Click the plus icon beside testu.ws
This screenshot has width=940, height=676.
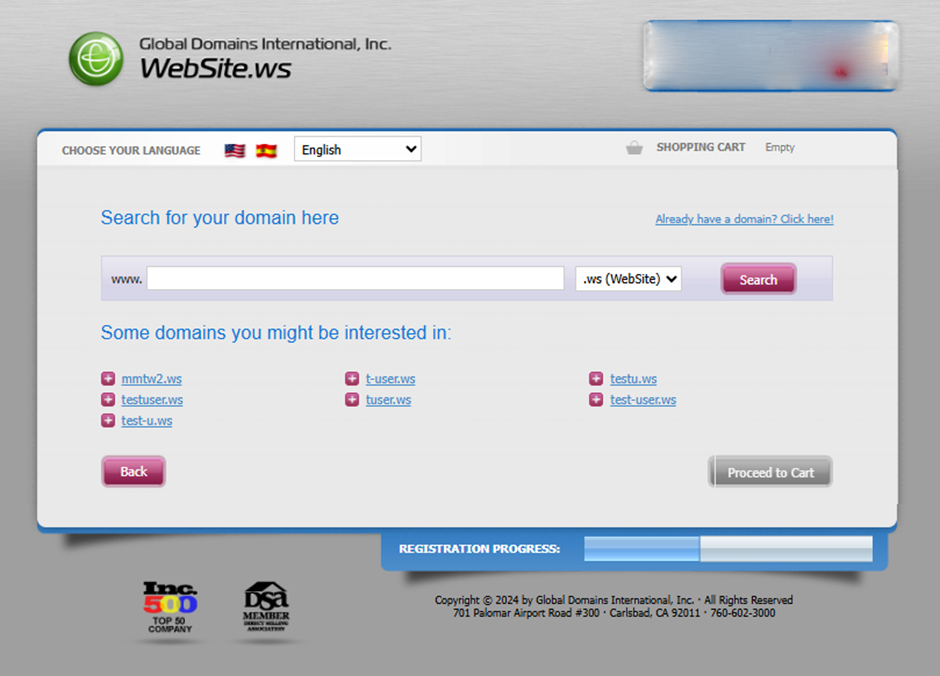(596, 378)
